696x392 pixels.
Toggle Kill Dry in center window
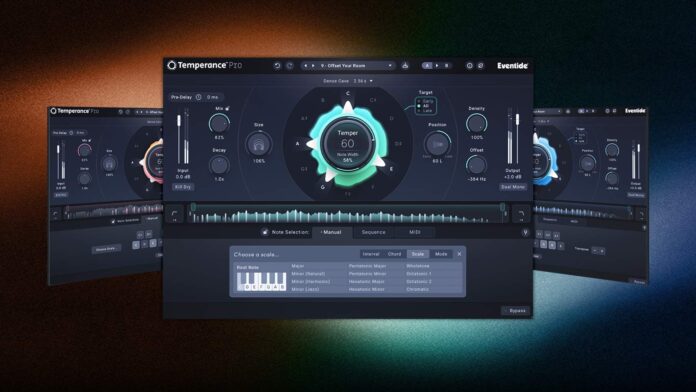point(182,187)
